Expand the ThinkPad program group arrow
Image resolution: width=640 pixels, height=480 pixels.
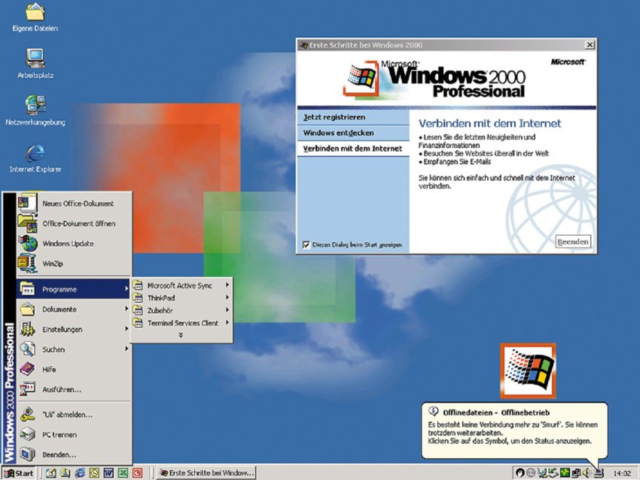click(x=227, y=298)
